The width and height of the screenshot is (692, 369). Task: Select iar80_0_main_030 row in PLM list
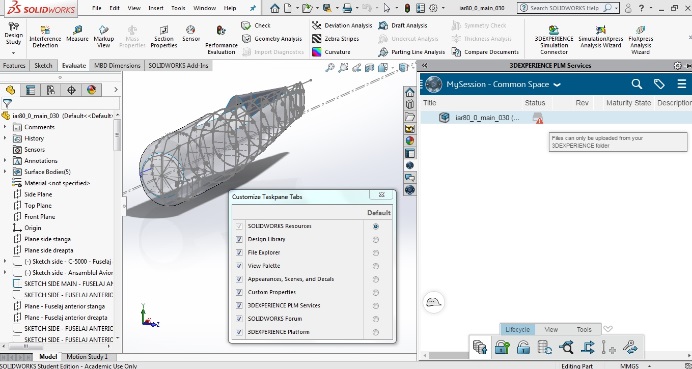[x=556, y=118]
